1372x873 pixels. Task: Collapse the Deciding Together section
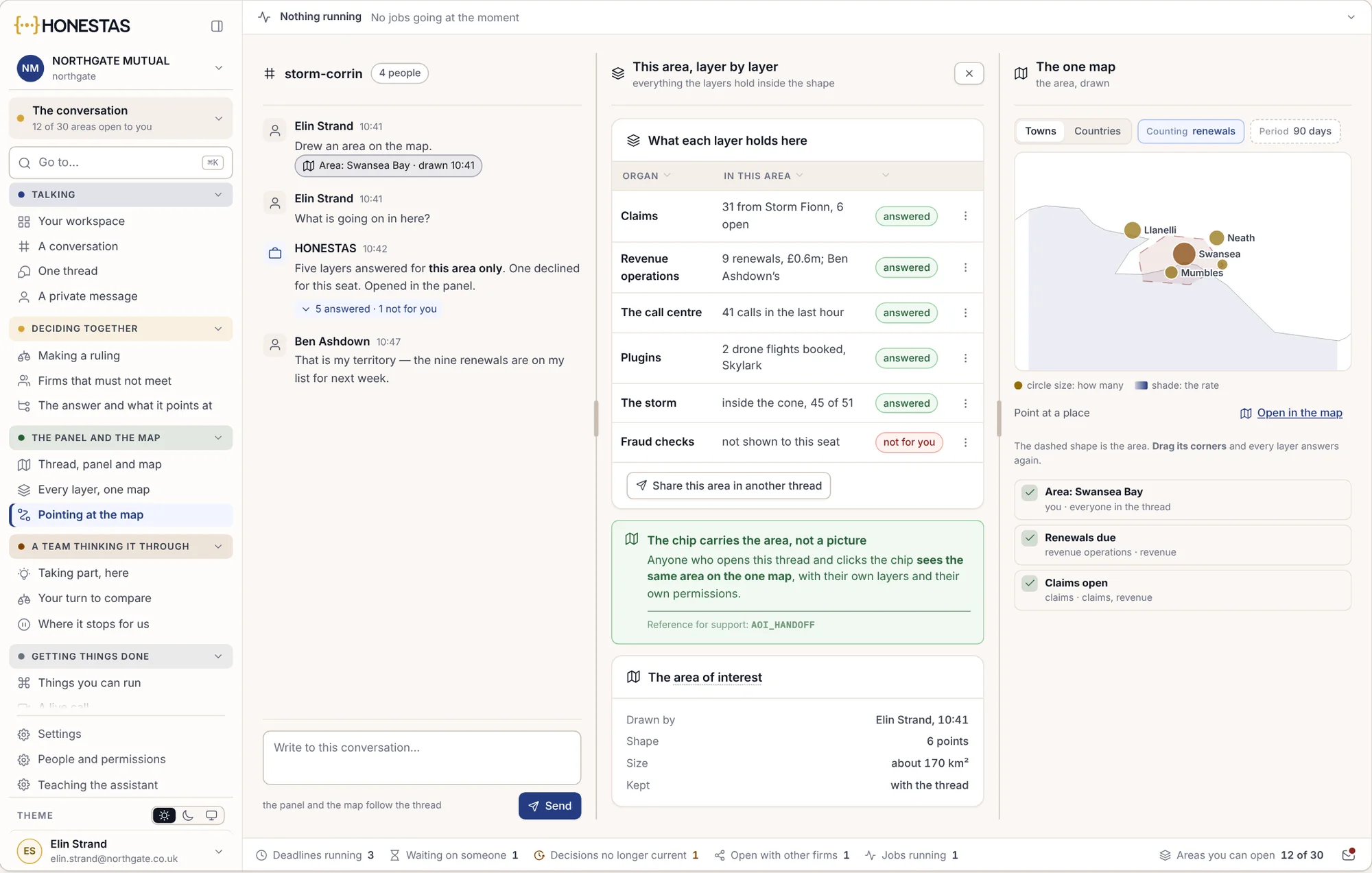121,328
